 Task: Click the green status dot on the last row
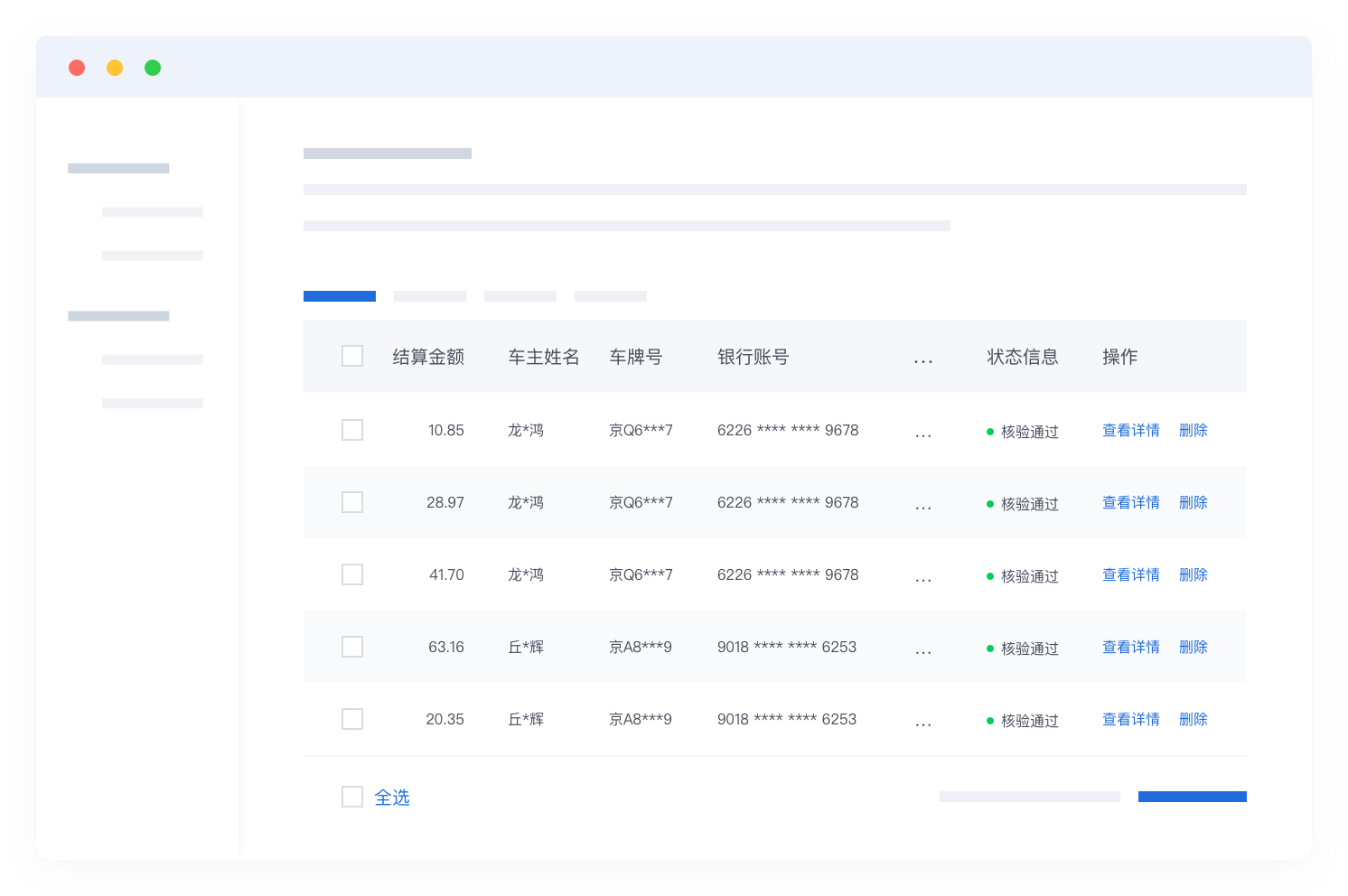(x=988, y=721)
